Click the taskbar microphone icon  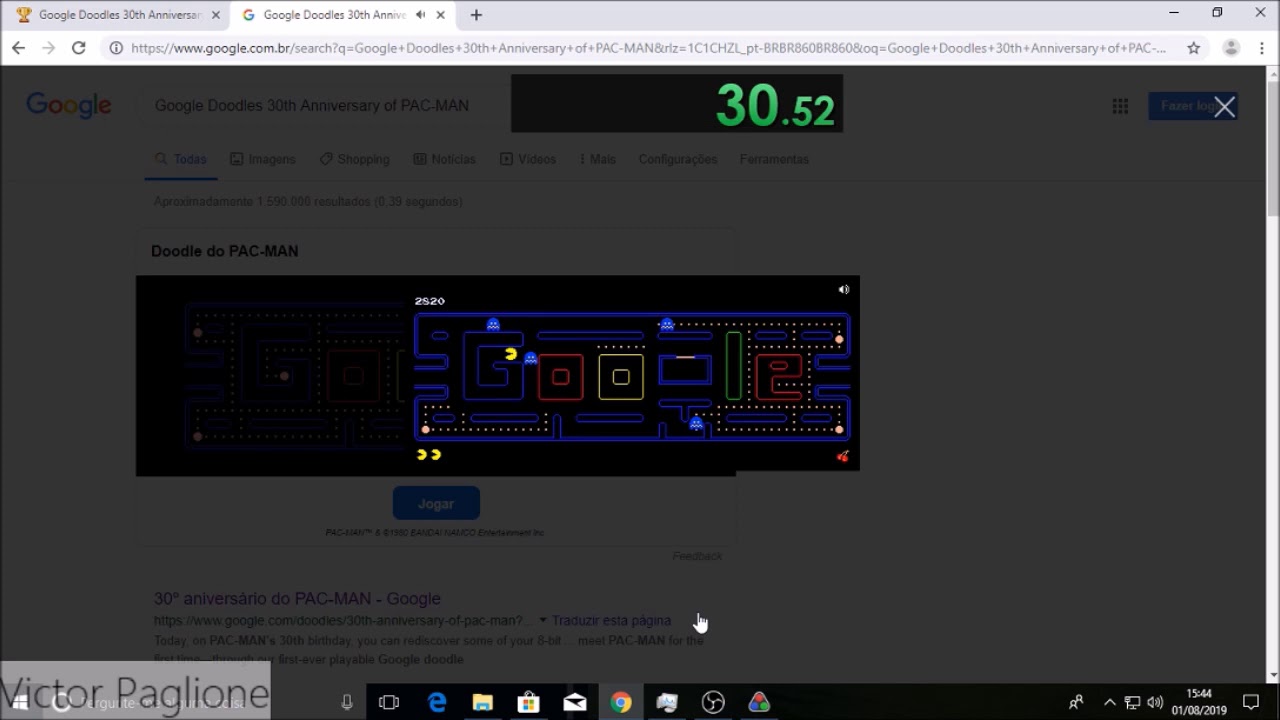pyautogui.click(x=347, y=703)
